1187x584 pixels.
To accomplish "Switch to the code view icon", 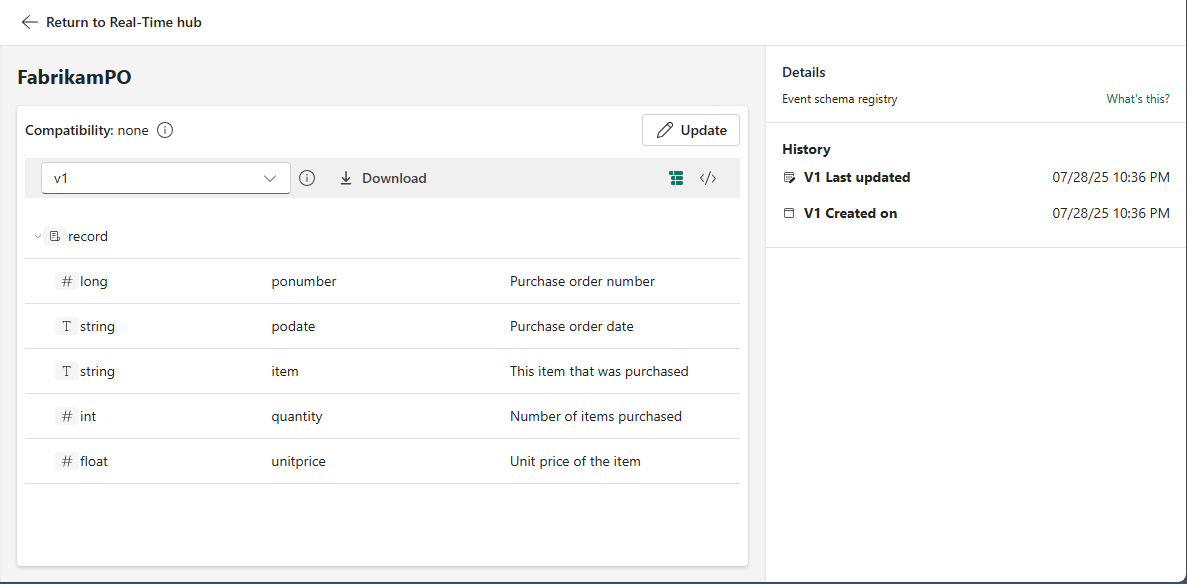I will 708,178.
